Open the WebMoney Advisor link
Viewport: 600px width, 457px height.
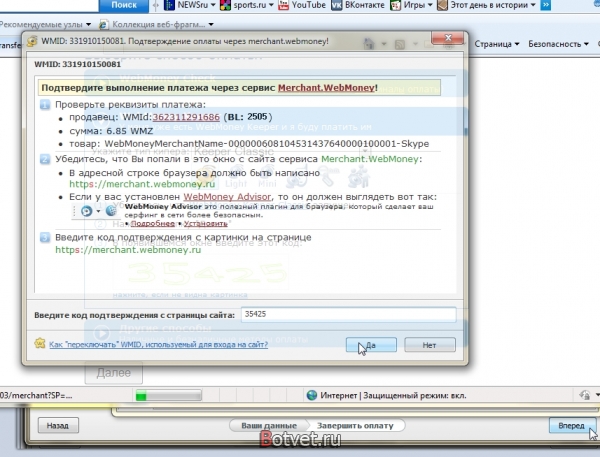pos(224,196)
